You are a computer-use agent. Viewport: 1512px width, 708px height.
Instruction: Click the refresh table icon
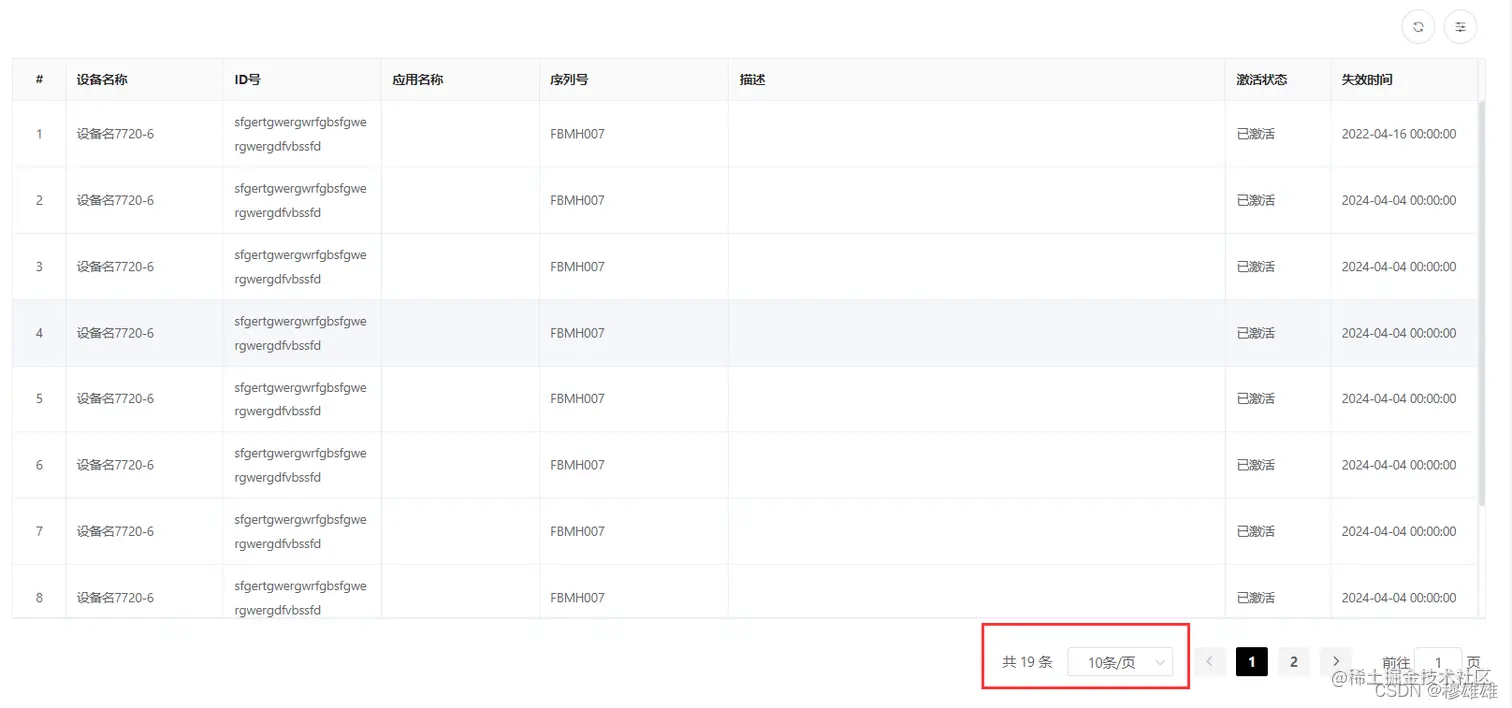click(x=1418, y=27)
